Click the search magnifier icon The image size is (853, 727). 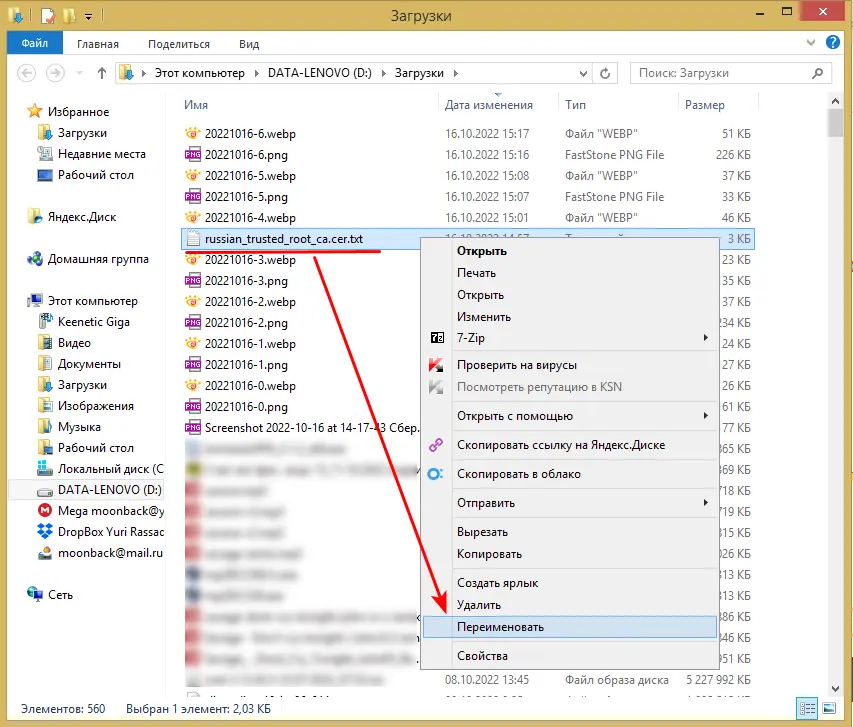point(817,73)
